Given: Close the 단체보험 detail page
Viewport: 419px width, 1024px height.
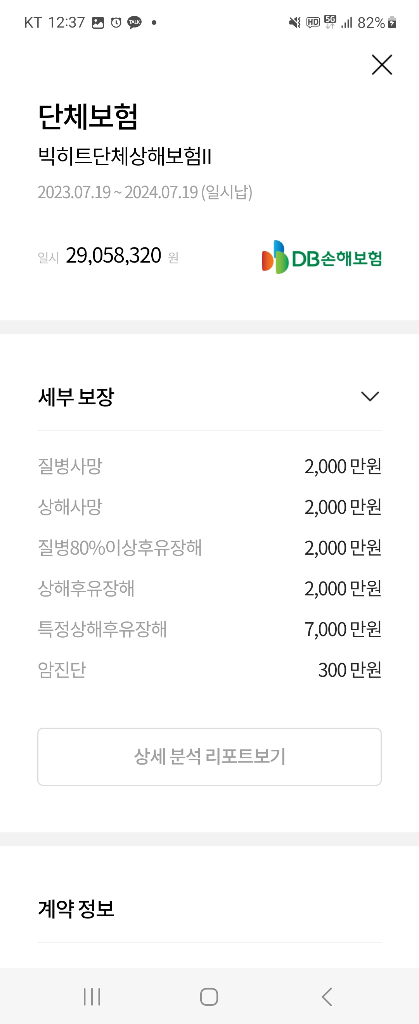Looking at the screenshot, I should click(x=382, y=65).
